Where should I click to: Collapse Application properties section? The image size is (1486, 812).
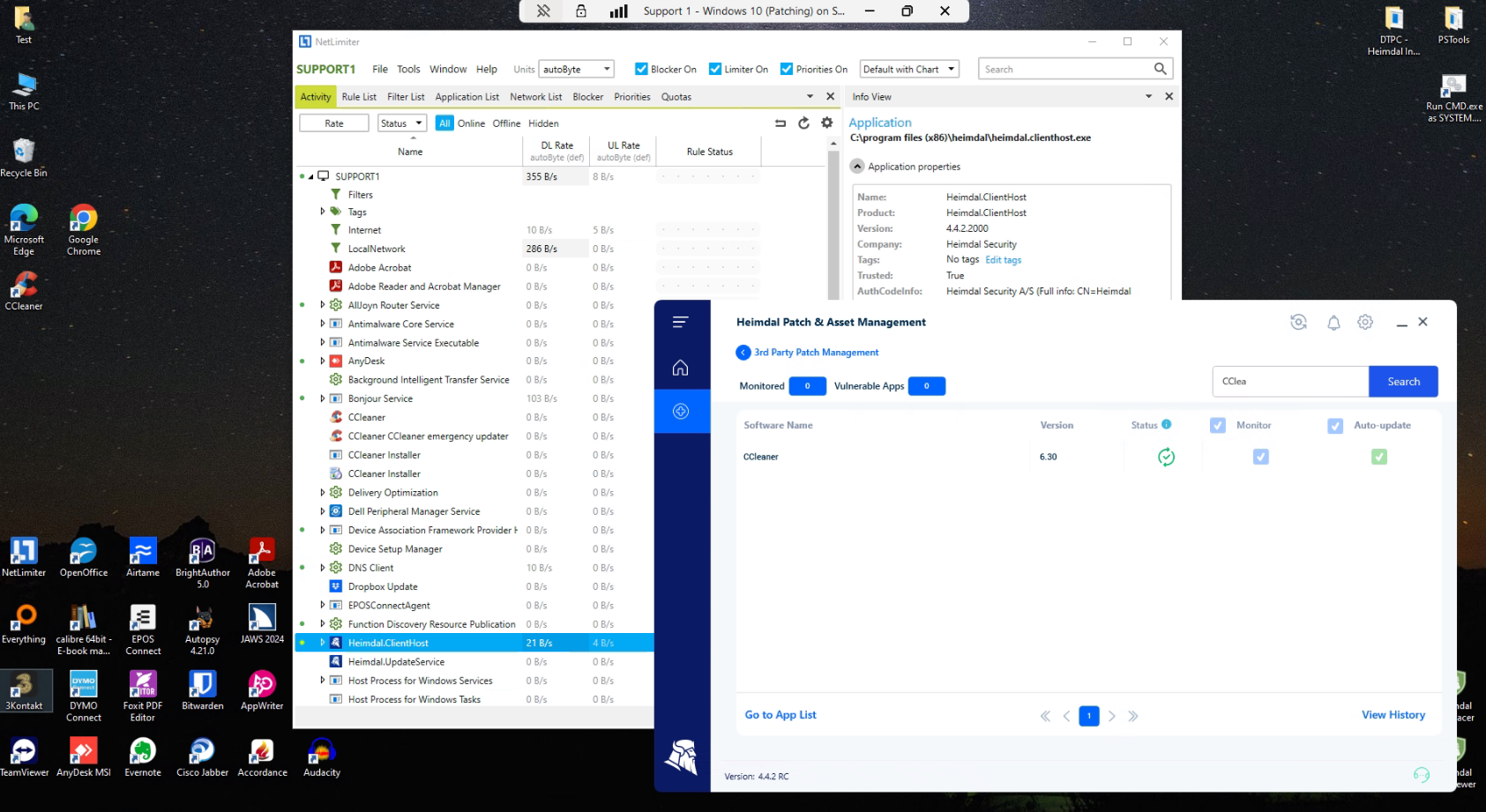857,167
